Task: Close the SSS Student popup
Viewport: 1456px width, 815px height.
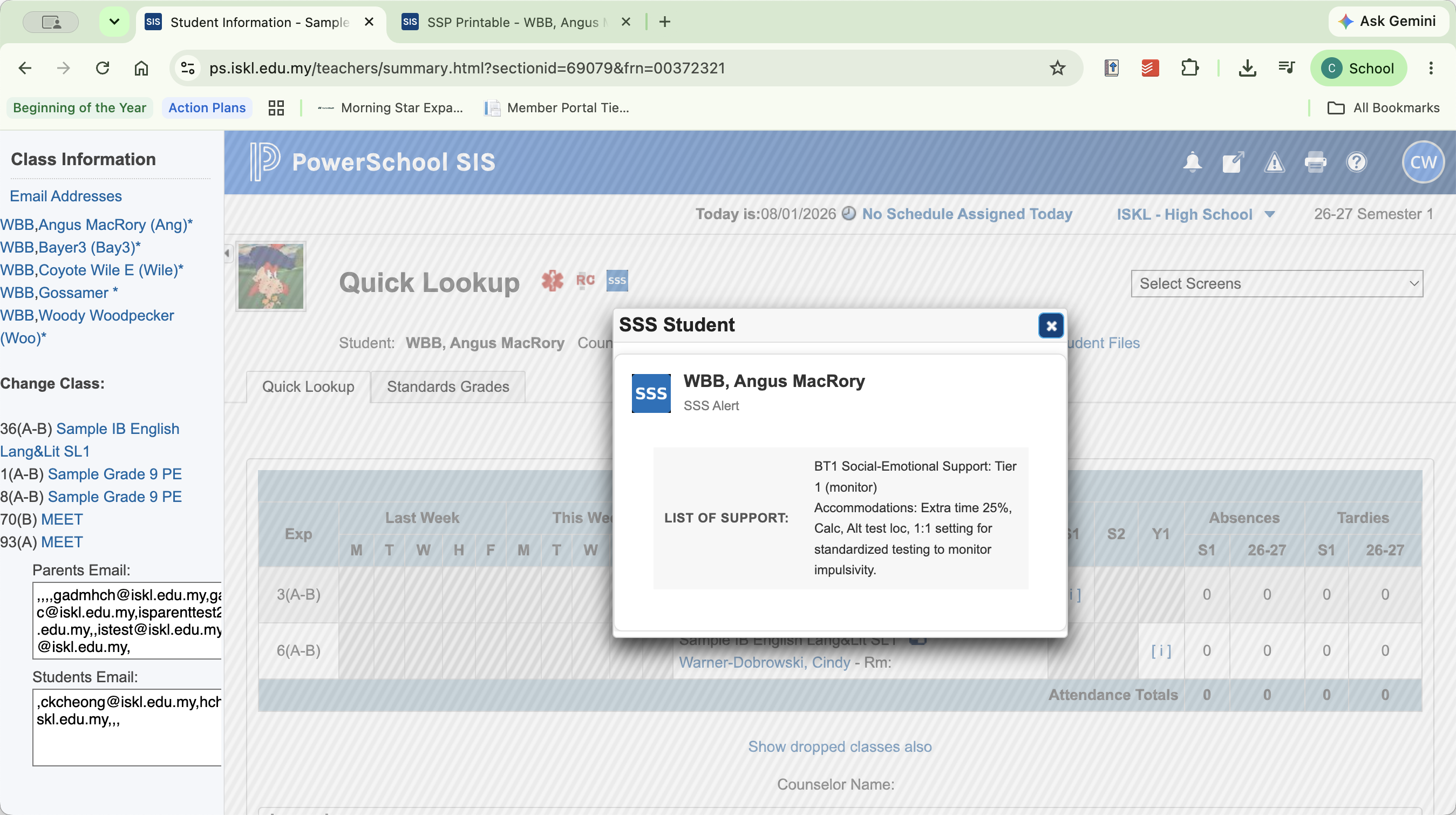Action: coord(1051,325)
